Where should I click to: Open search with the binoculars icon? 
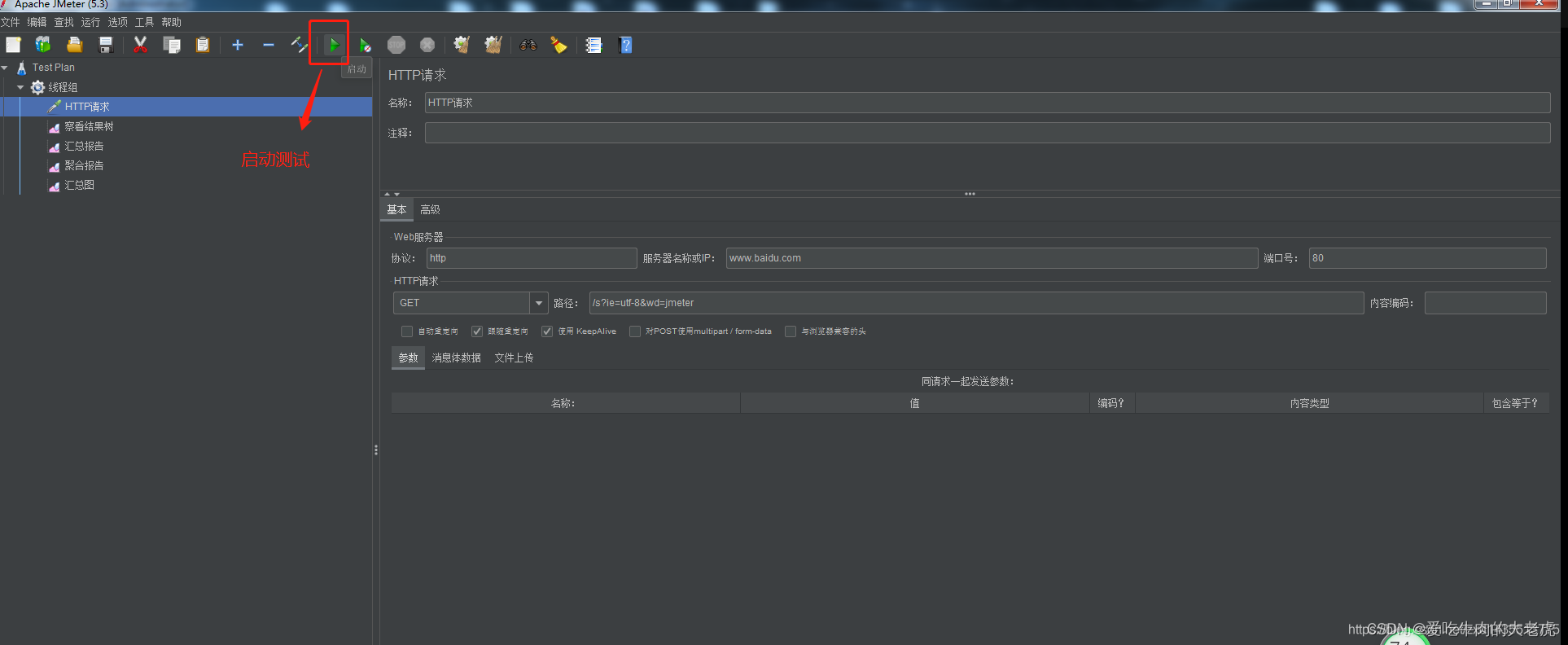(x=528, y=45)
